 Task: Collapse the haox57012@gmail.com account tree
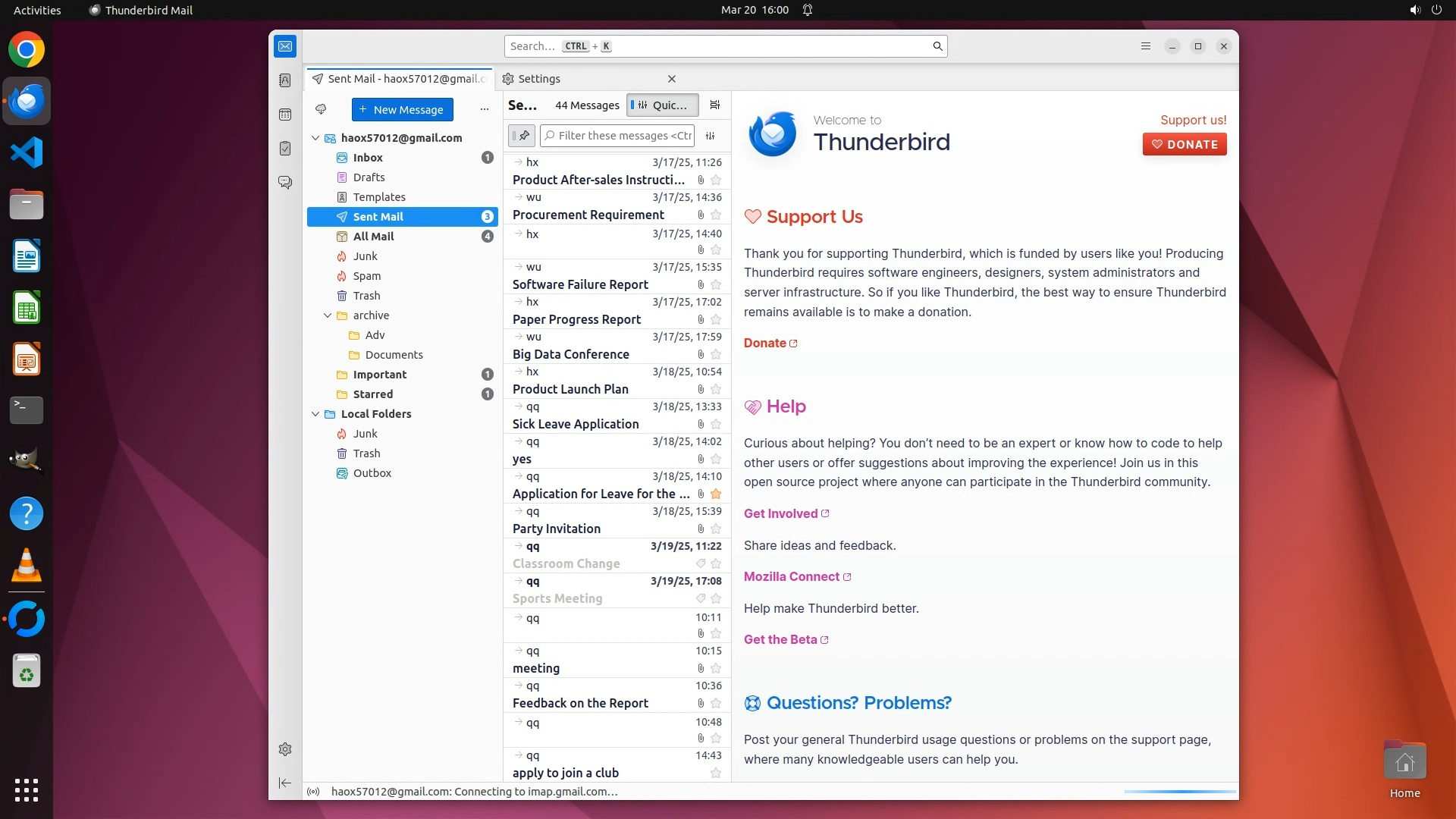coord(315,138)
